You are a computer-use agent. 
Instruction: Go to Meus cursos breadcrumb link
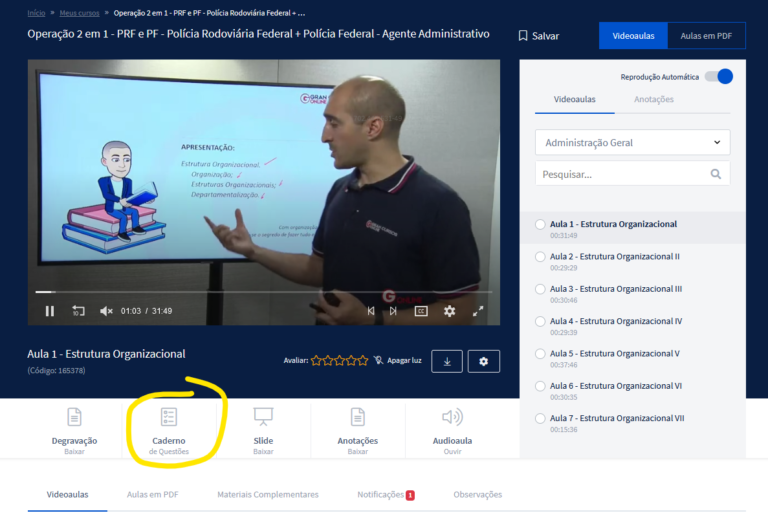(x=79, y=13)
